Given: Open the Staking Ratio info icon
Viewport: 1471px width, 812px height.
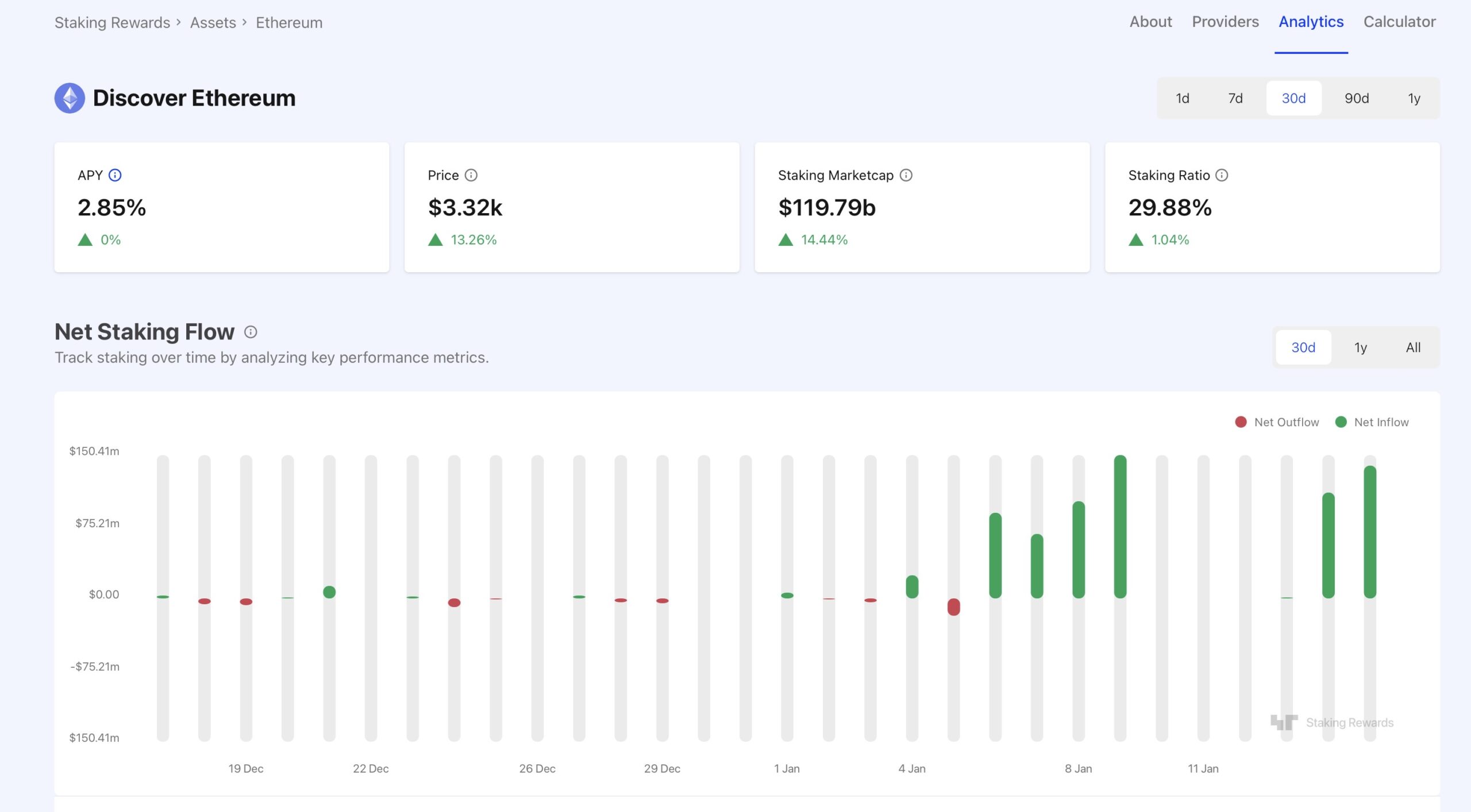Looking at the screenshot, I should [1221, 176].
